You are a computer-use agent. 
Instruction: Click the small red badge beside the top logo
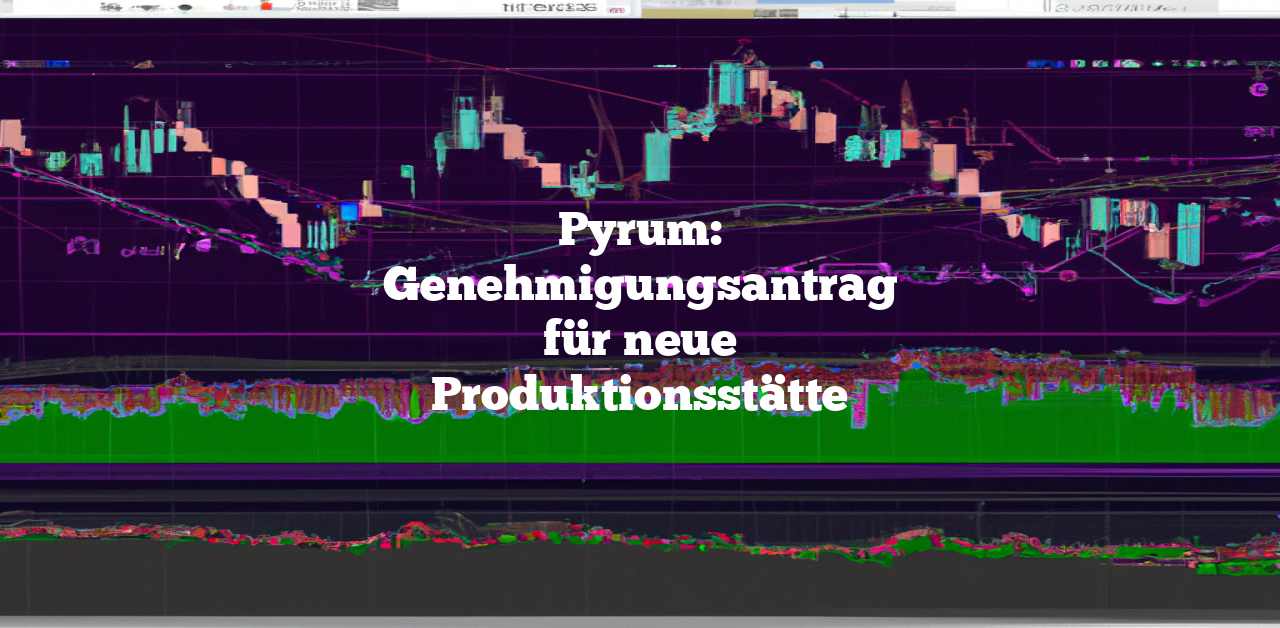coord(619,8)
